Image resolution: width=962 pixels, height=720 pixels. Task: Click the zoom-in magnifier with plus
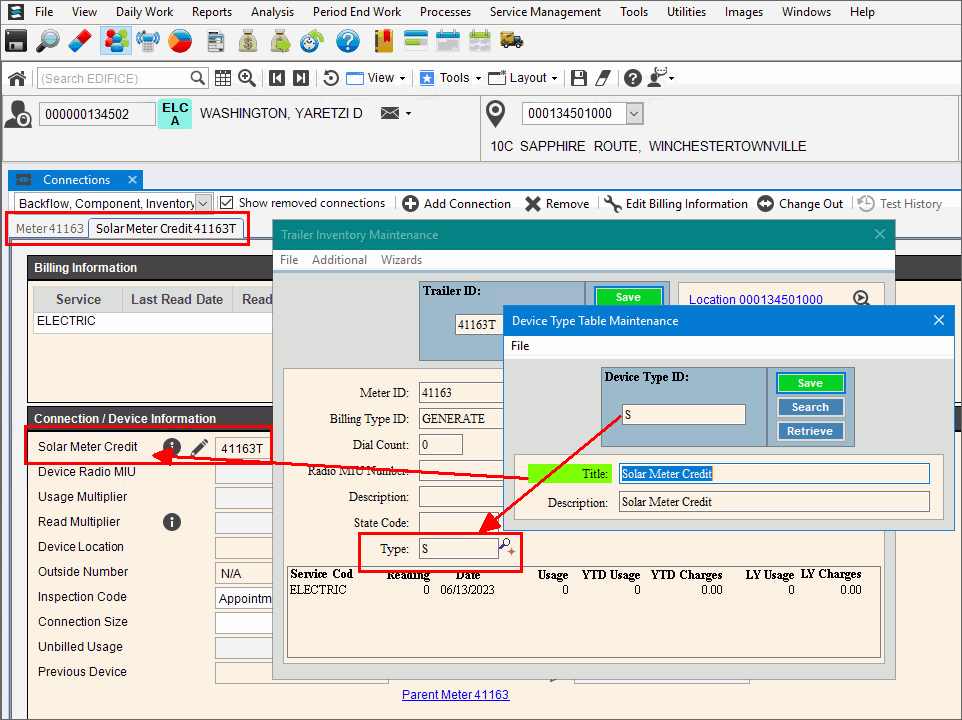point(247,78)
